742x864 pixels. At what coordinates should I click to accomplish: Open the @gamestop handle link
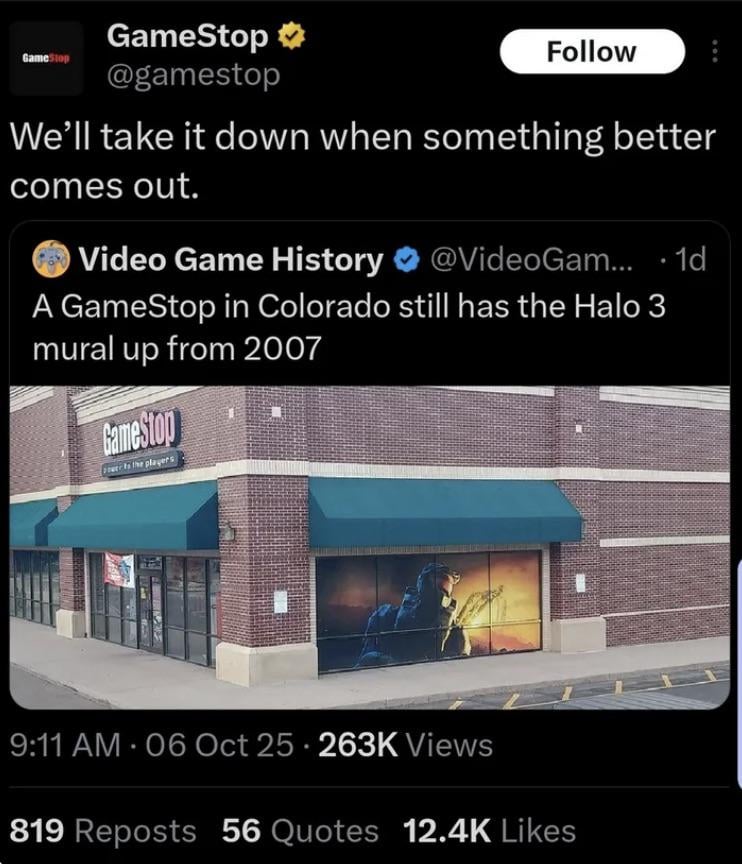[x=193, y=75]
